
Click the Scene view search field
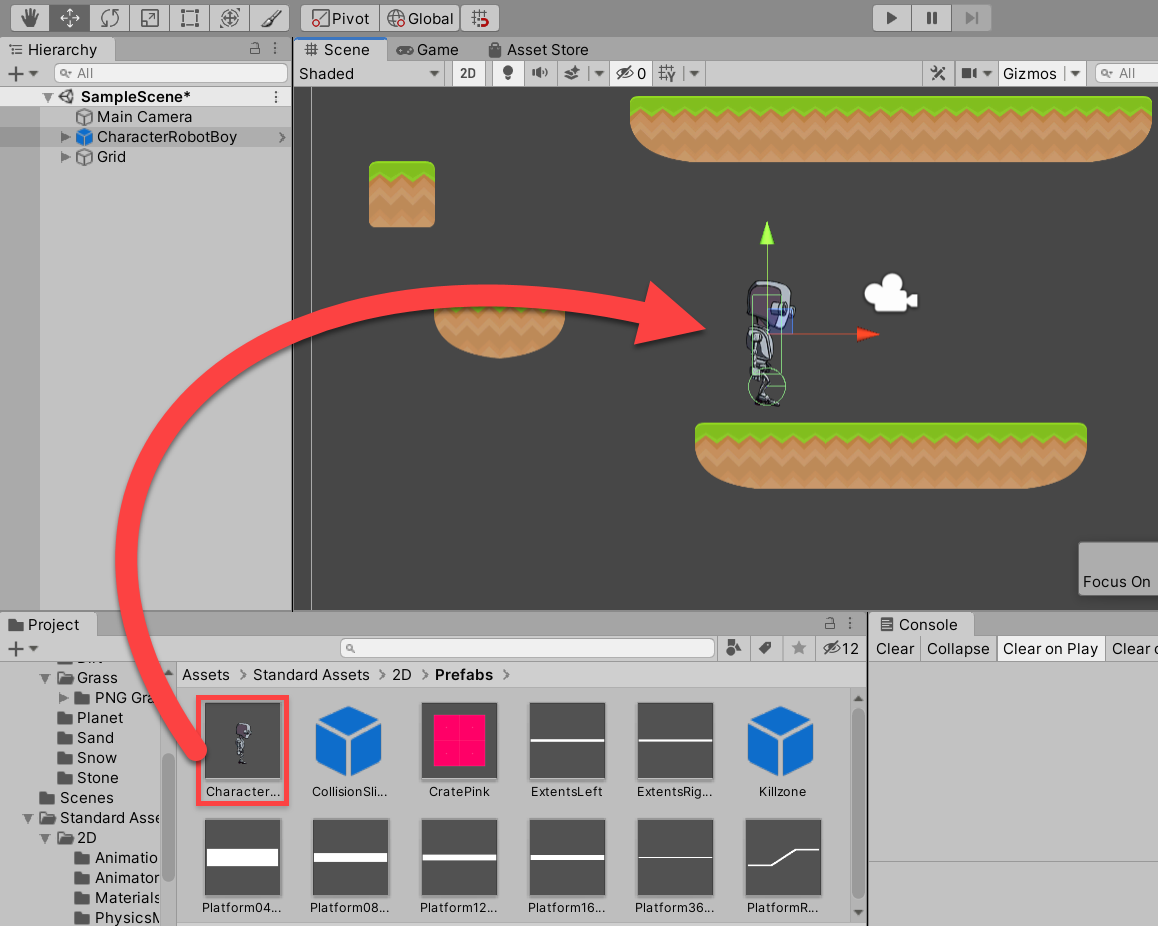[x=1126, y=73]
